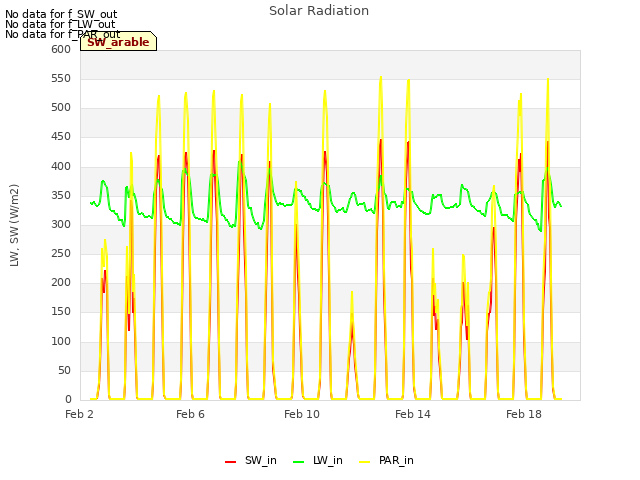
Task: Click the yellow PAR_in legend swatch
Action: click(364, 462)
